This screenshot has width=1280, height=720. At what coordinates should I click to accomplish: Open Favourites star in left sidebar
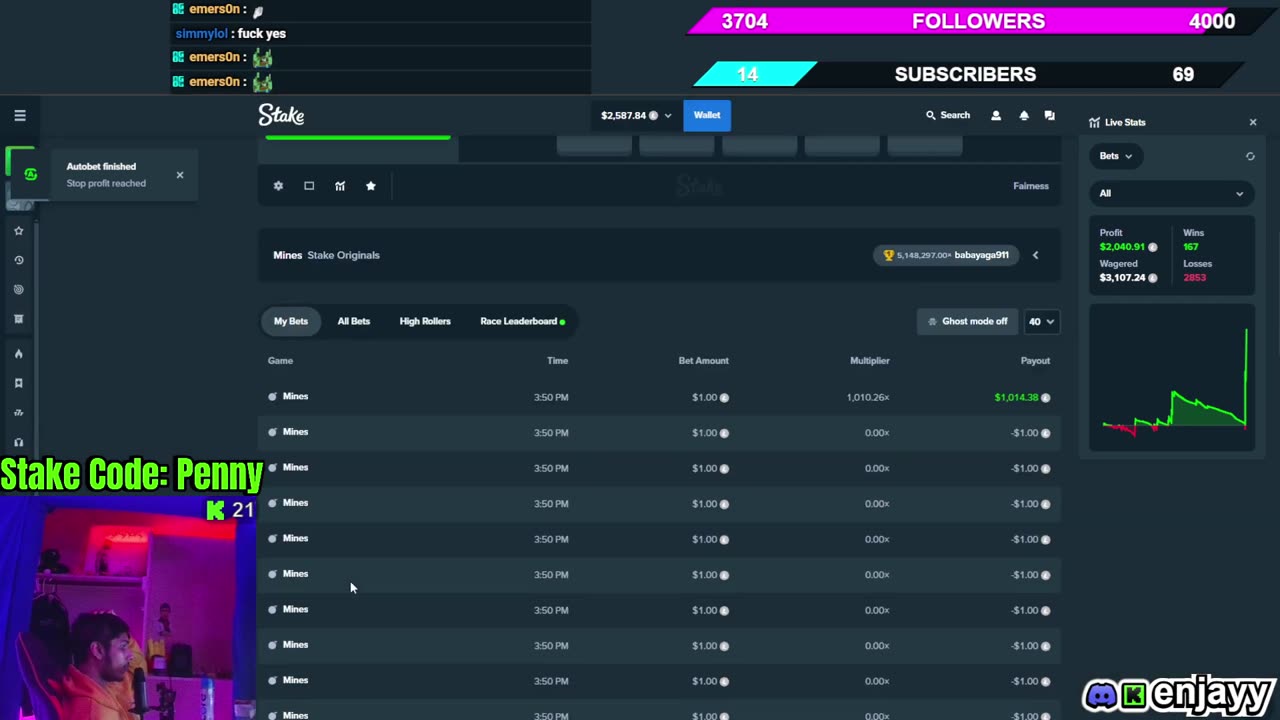[18, 231]
